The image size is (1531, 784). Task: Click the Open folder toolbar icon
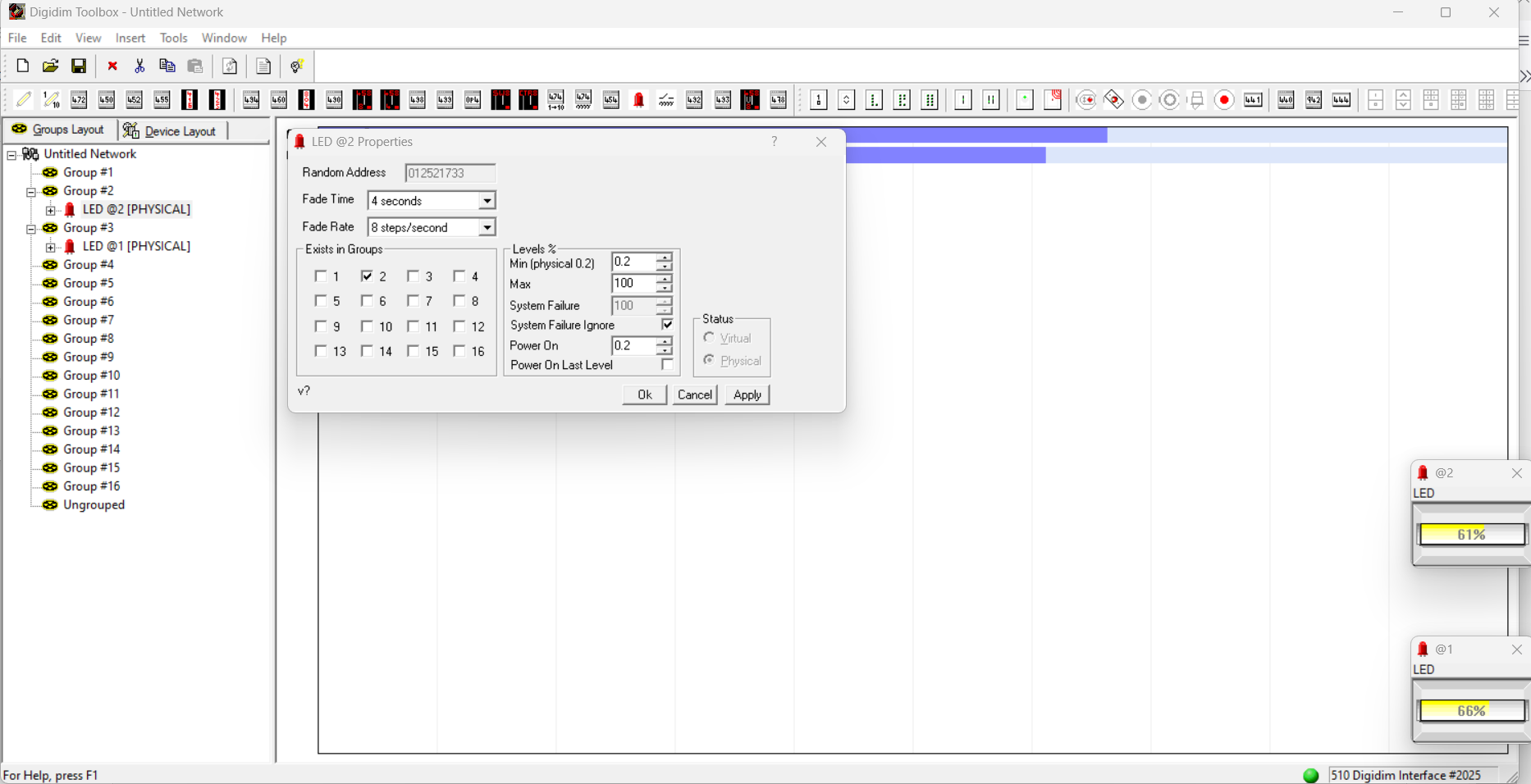(x=50, y=66)
